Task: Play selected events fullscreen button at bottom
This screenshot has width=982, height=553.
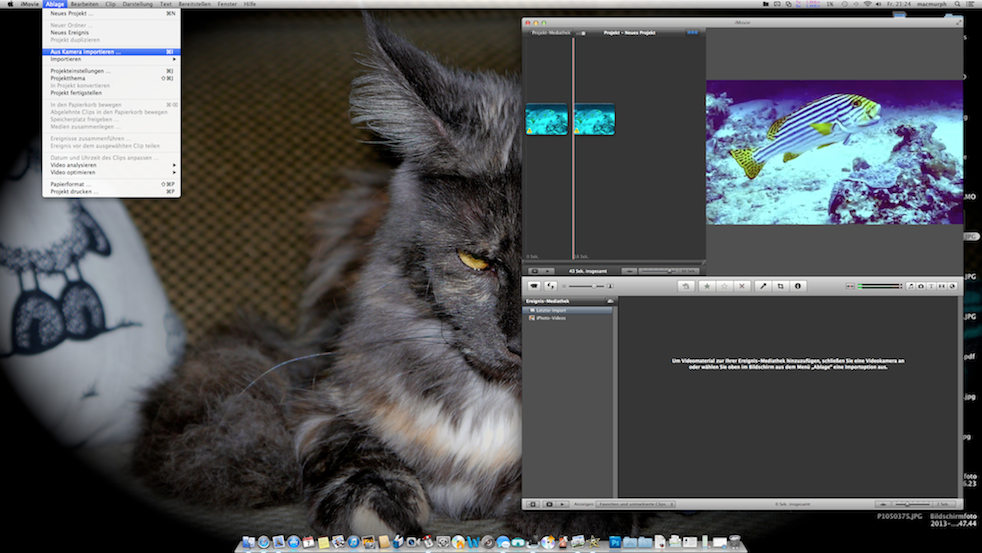Action: click(x=549, y=504)
